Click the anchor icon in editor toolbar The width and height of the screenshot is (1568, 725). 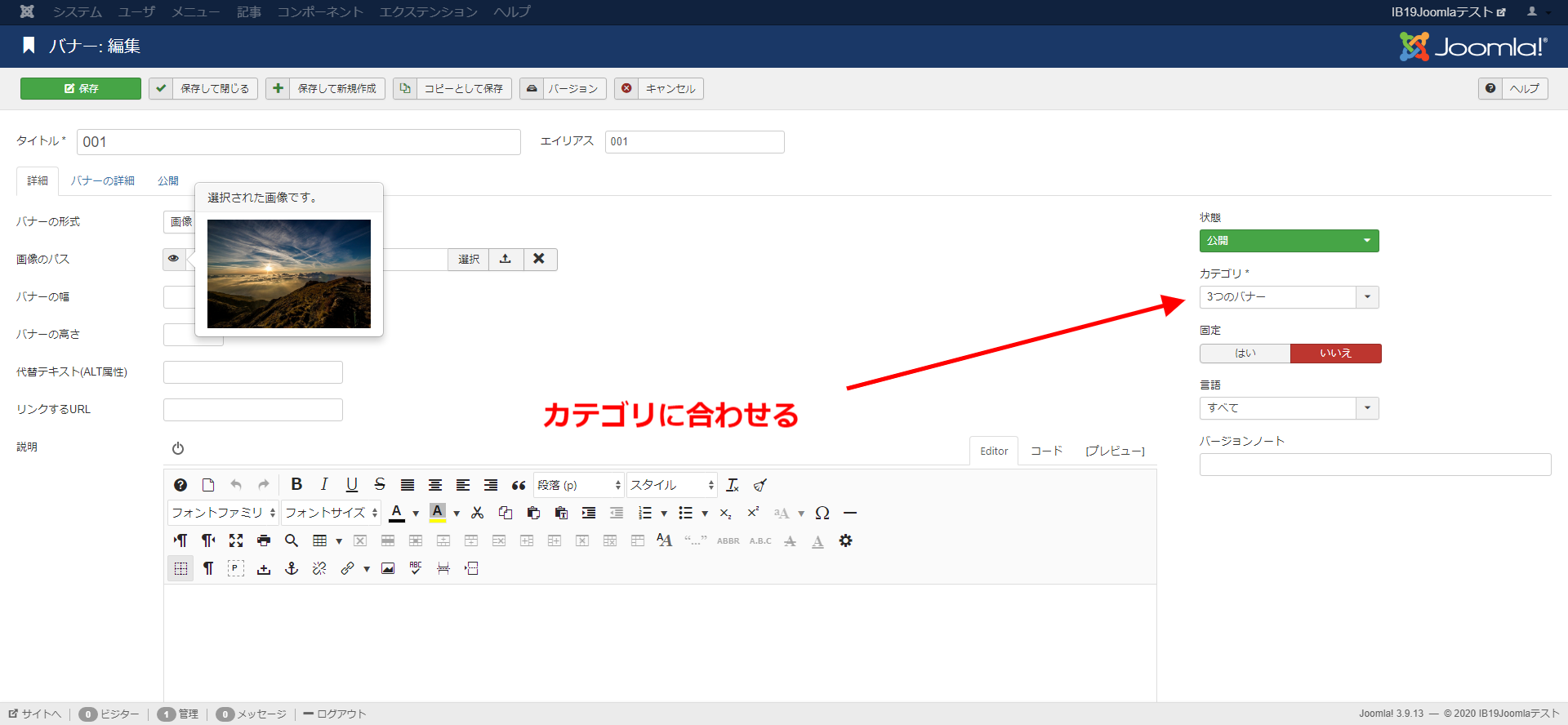pyautogui.click(x=292, y=568)
